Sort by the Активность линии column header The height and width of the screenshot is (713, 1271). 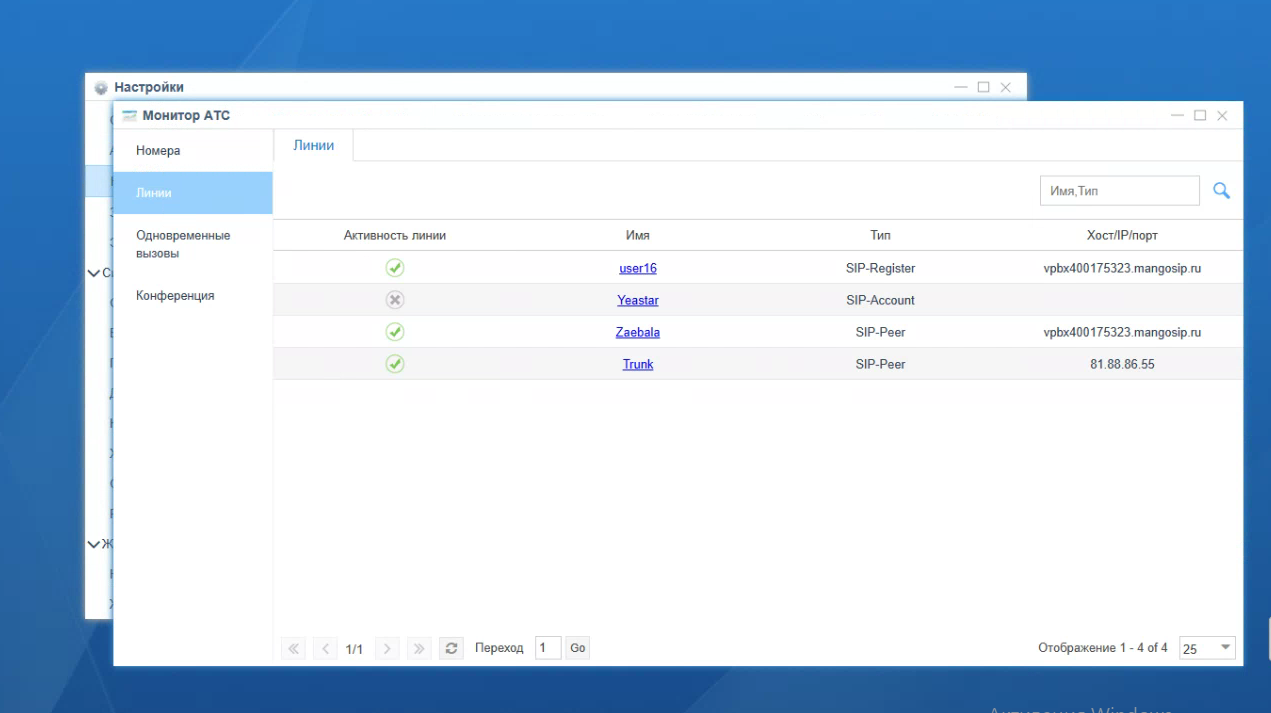click(x=395, y=235)
